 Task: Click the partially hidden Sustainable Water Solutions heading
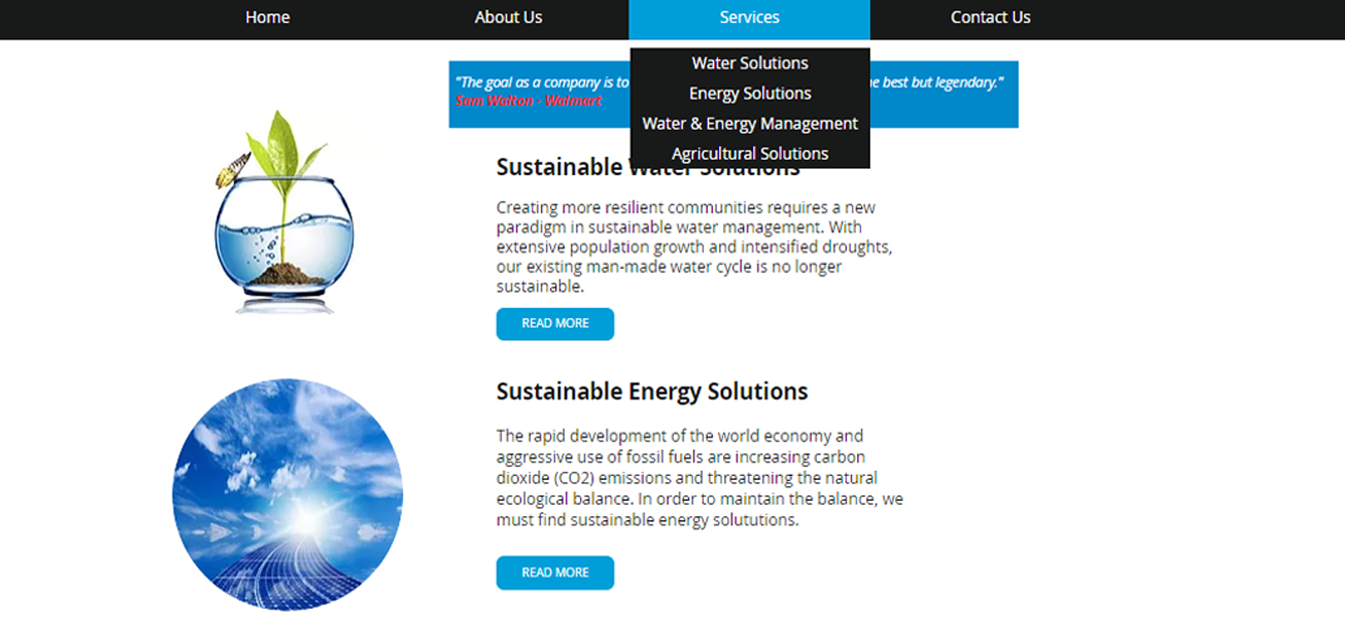pos(560,168)
